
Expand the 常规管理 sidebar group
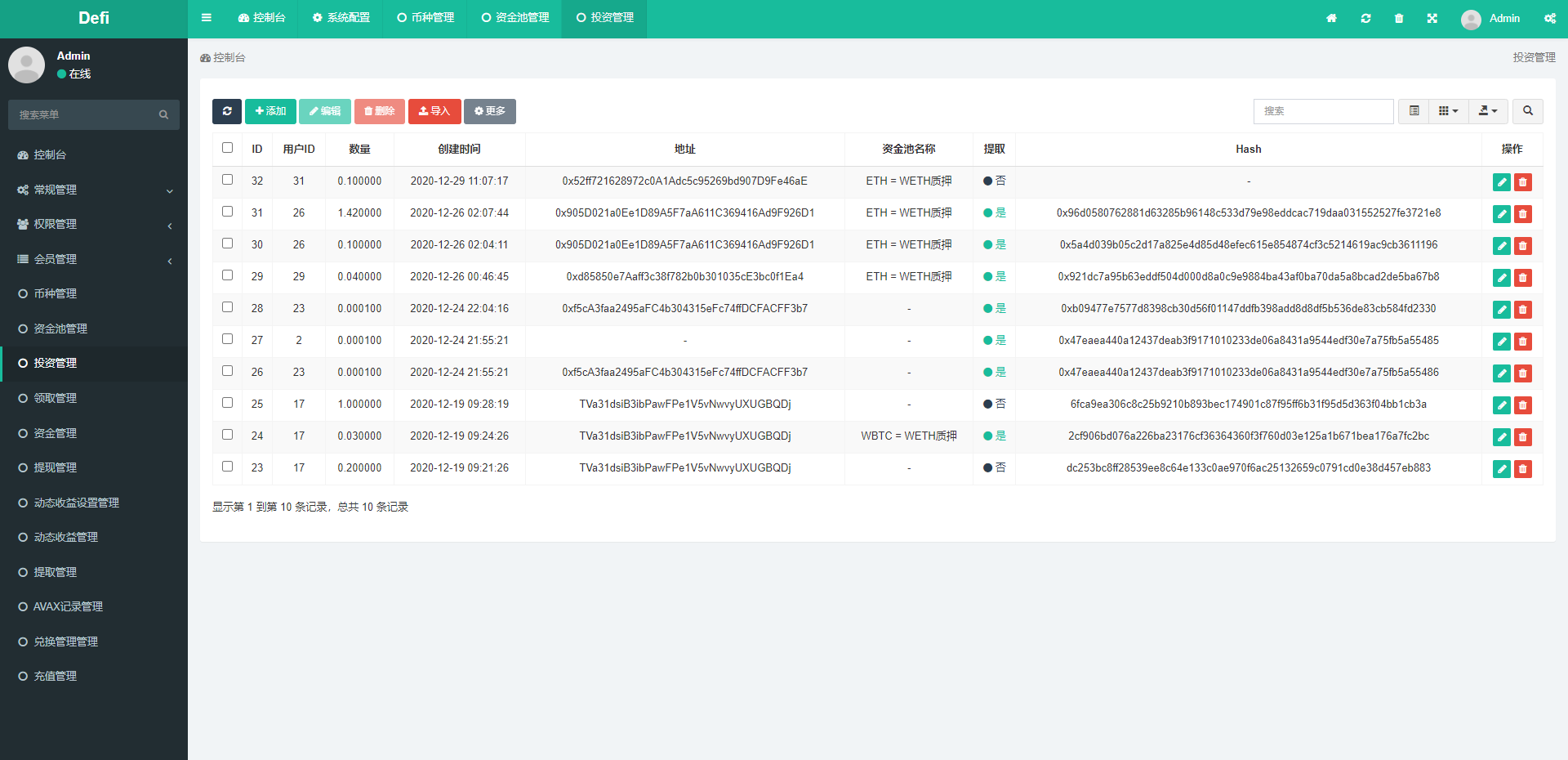click(x=94, y=190)
